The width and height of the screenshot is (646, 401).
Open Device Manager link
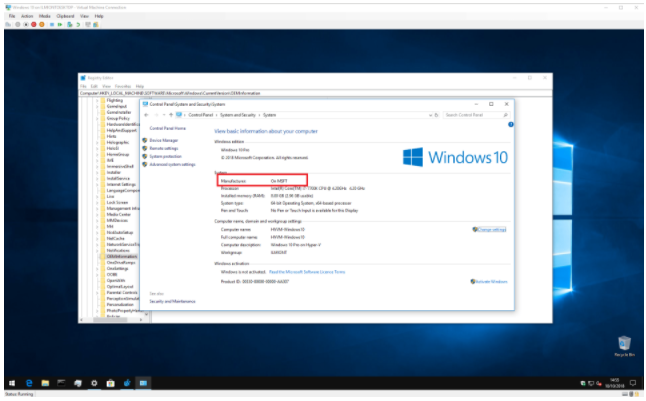point(164,140)
